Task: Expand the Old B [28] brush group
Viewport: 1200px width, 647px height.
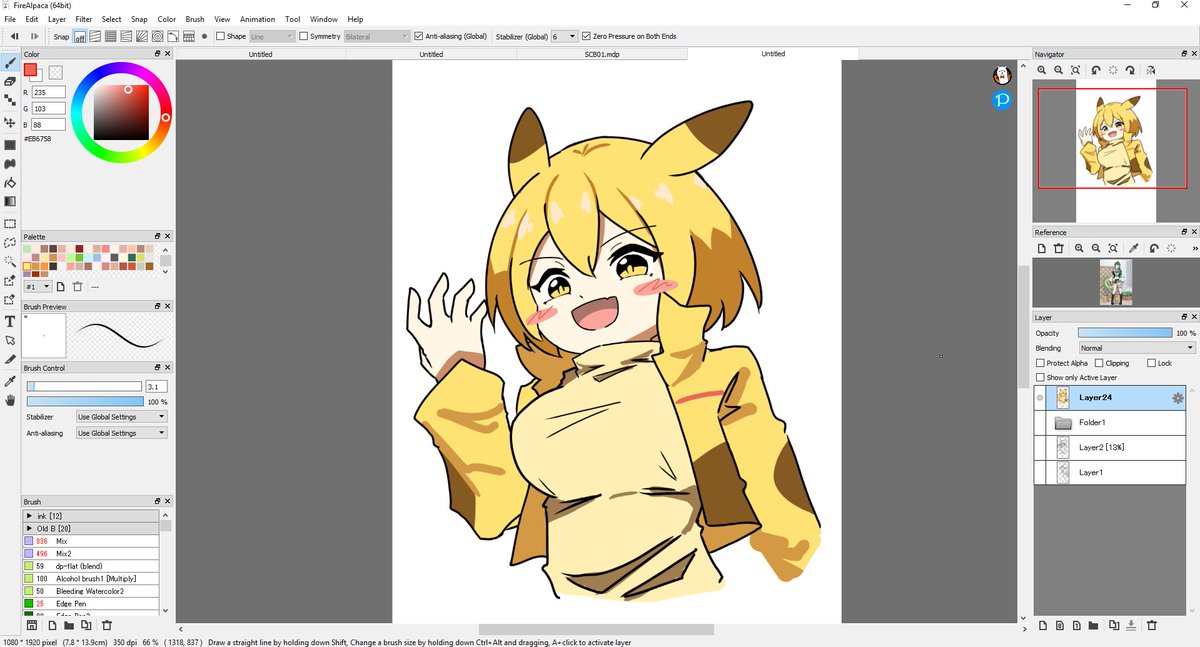Action: tap(29, 528)
